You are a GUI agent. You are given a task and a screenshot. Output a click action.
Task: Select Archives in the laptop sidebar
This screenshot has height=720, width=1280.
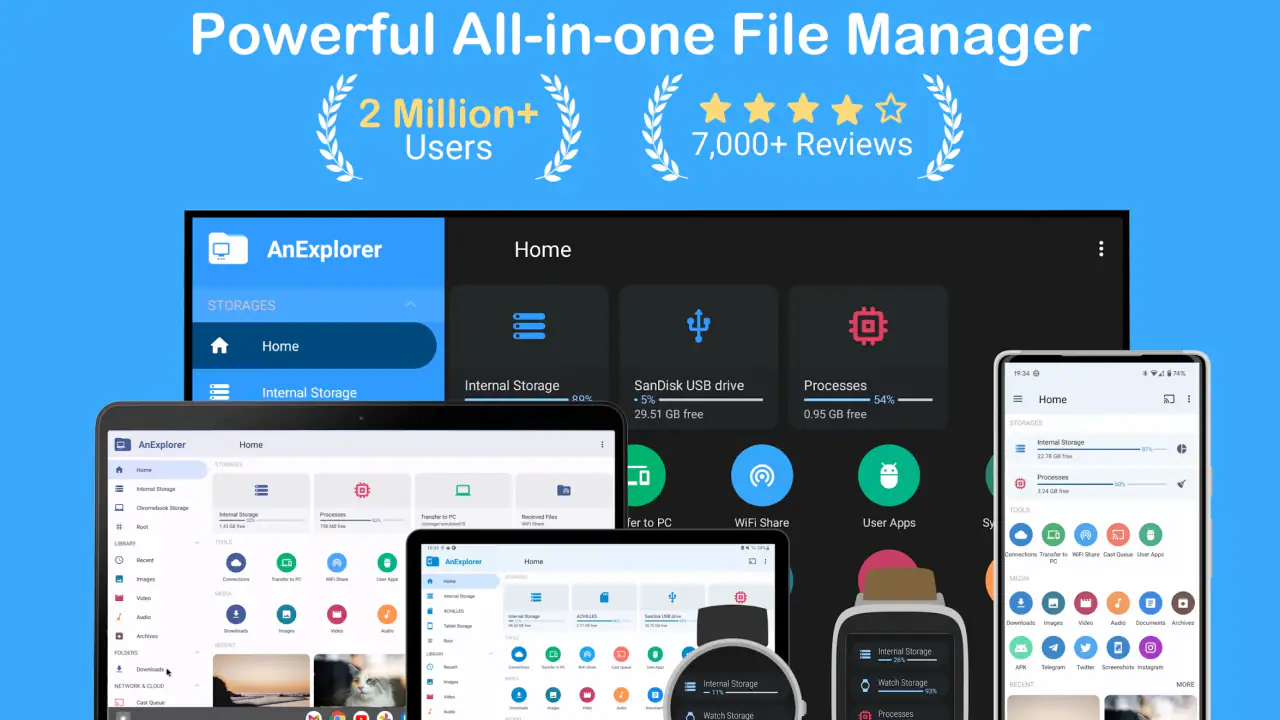[x=160, y=636]
